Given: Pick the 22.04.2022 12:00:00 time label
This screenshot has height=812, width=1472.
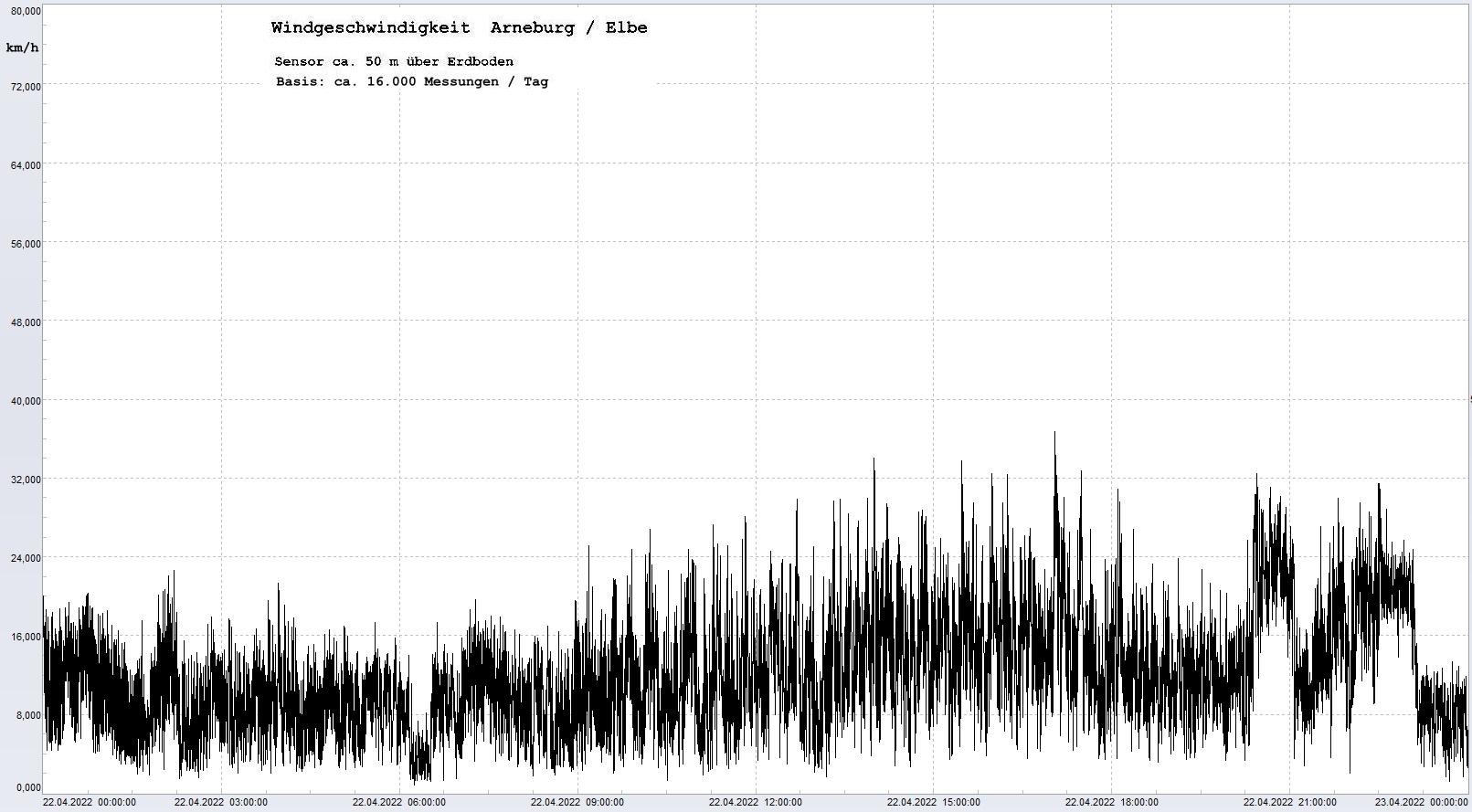Looking at the screenshot, I should 756,803.
